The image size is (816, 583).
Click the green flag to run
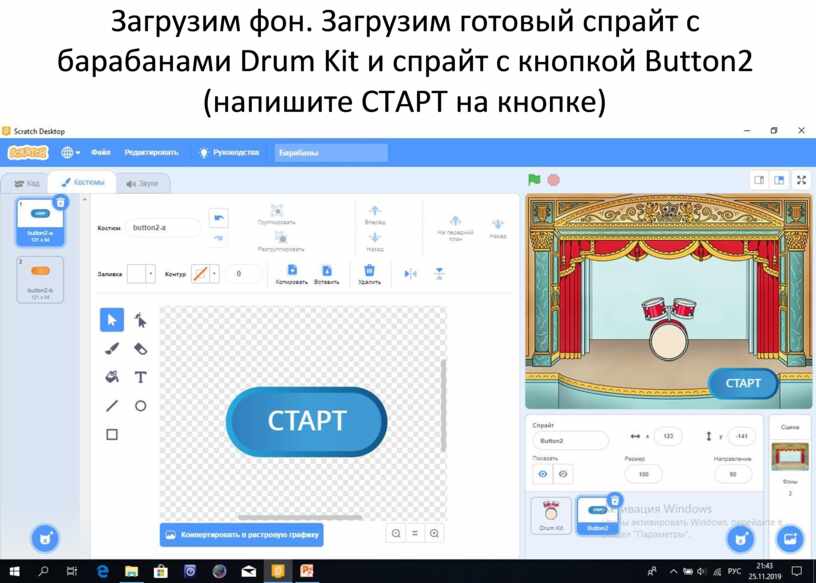tap(534, 180)
